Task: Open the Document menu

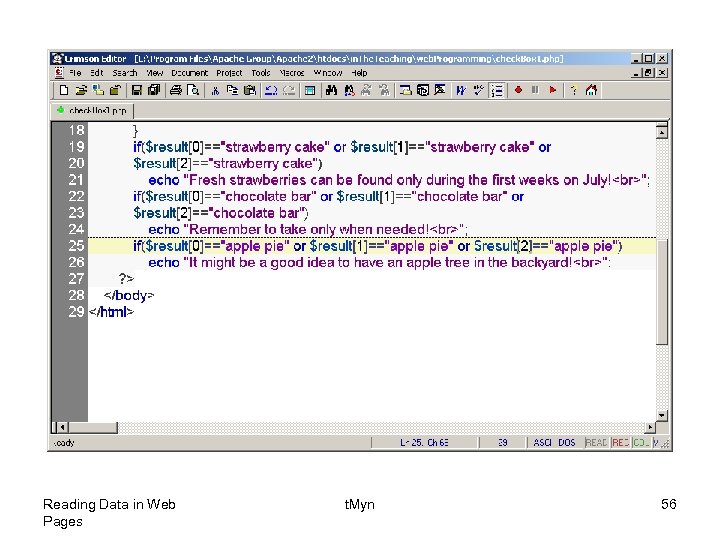Action: pos(190,73)
